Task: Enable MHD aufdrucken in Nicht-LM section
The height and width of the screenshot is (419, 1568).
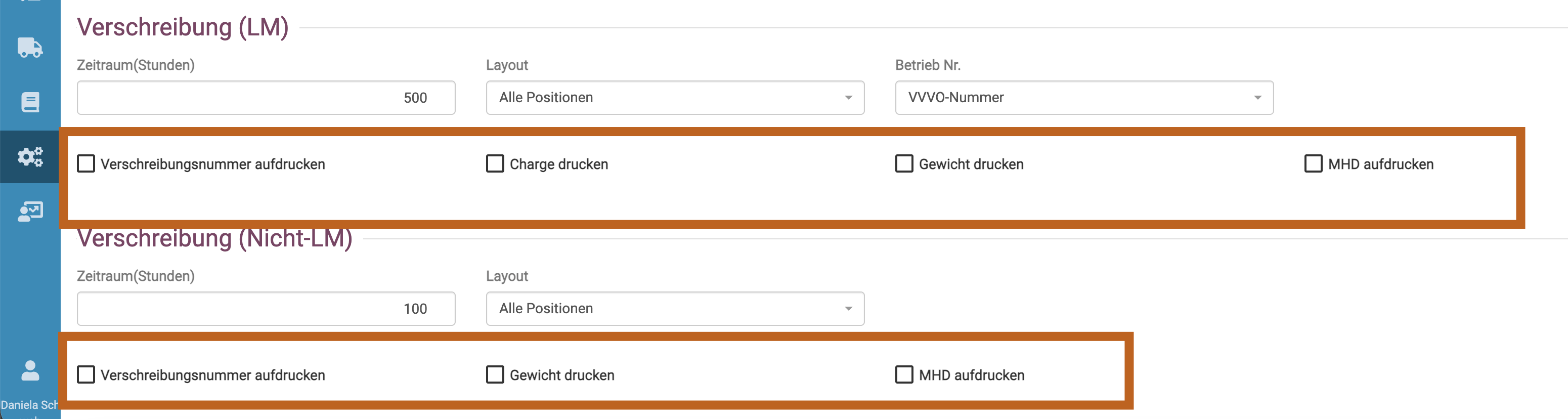Action: click(x=904, y=374)
